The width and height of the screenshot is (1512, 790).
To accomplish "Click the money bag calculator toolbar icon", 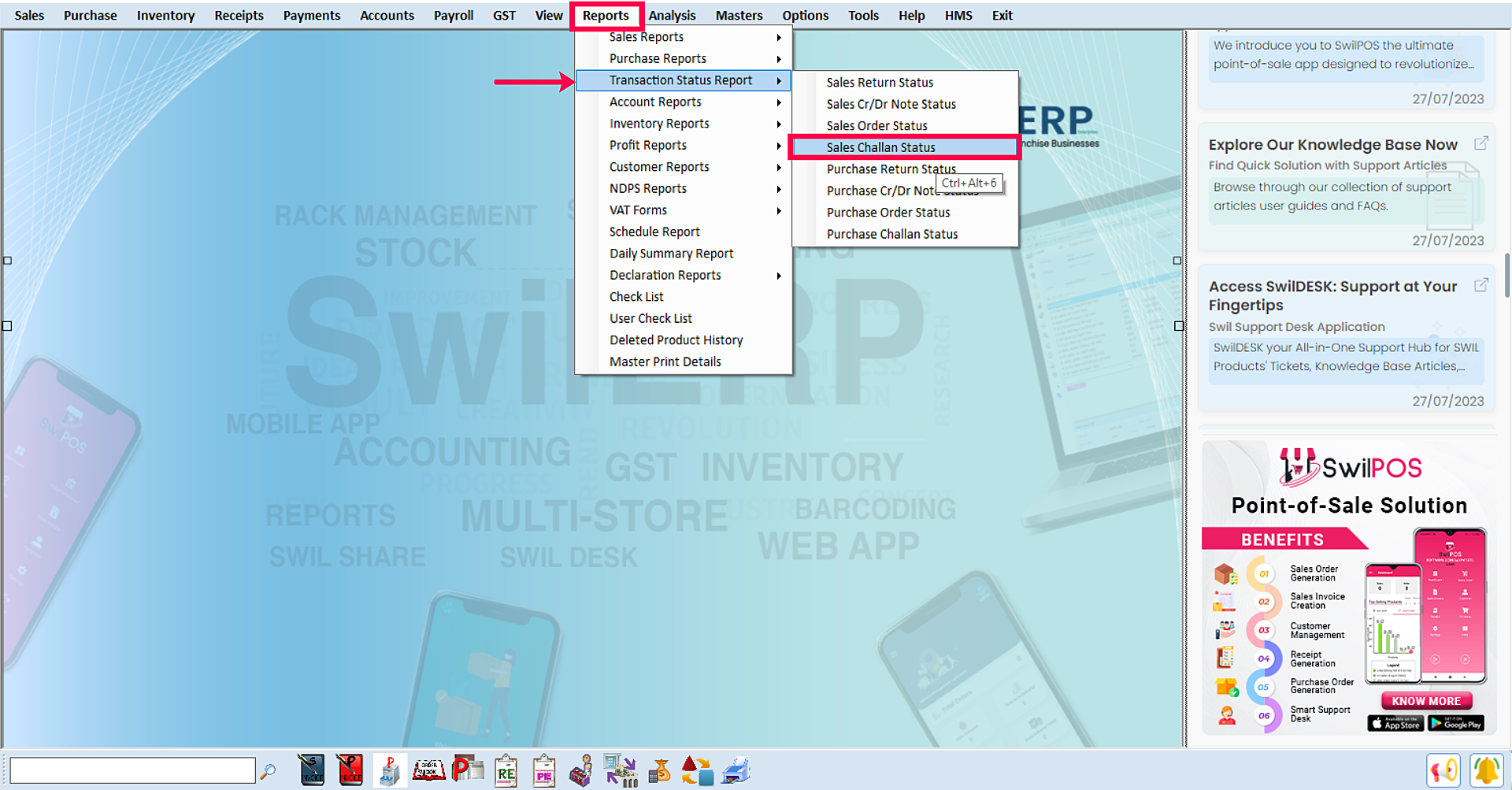I will (660, 770).
